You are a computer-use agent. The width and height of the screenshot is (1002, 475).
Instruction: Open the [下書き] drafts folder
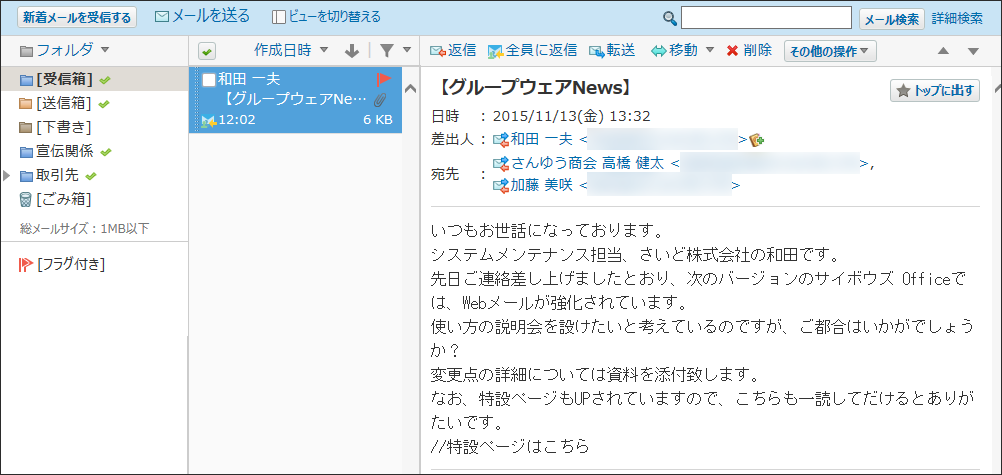55,127
